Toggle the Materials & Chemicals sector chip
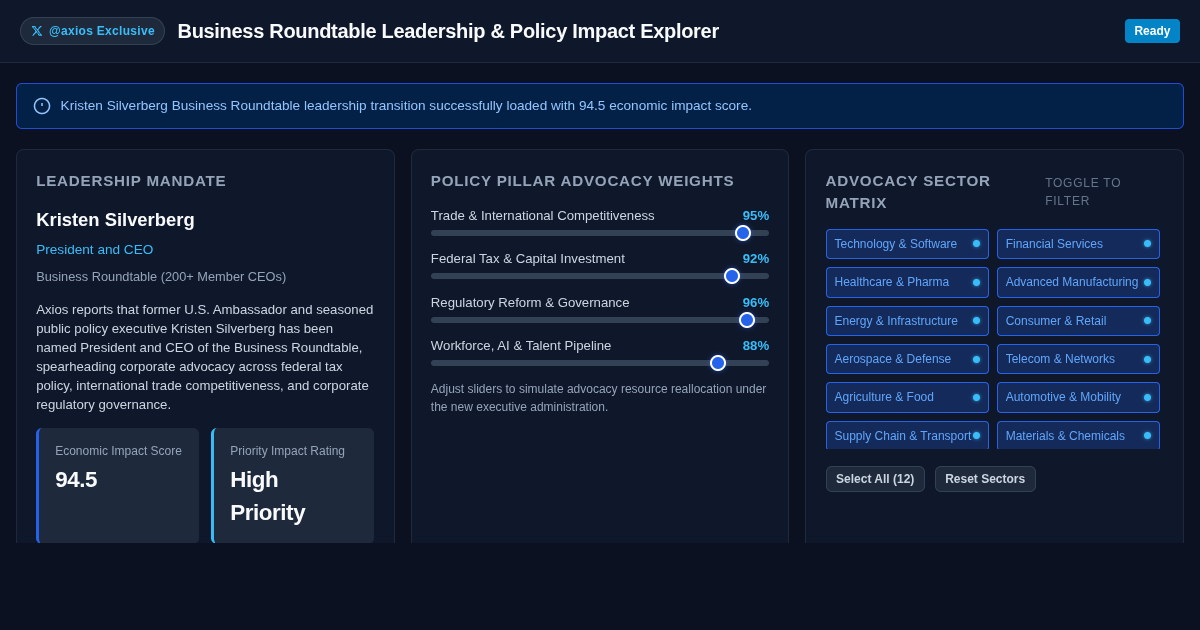Viewport: 1200px width, 630px height. pos(1078,435)
